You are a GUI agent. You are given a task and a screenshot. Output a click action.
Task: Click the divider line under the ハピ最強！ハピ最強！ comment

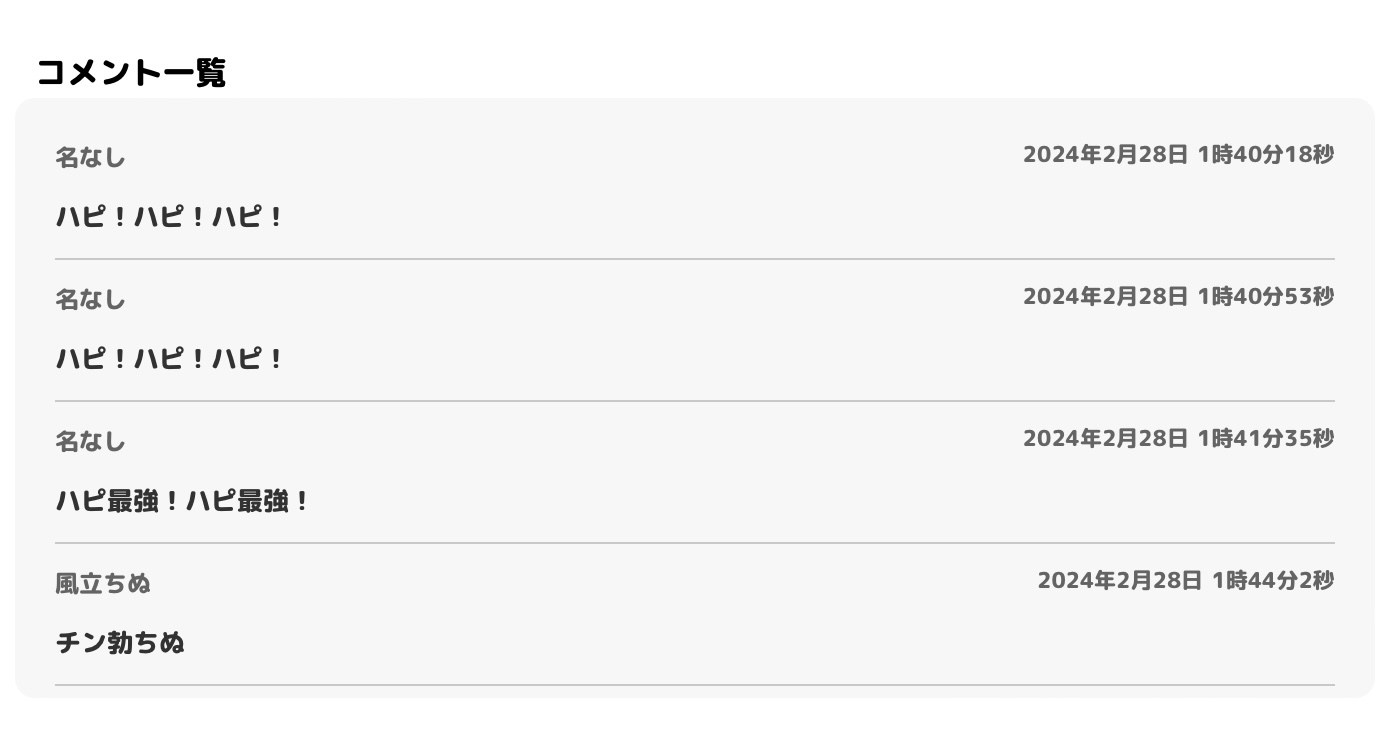click(x=694, y=543)
